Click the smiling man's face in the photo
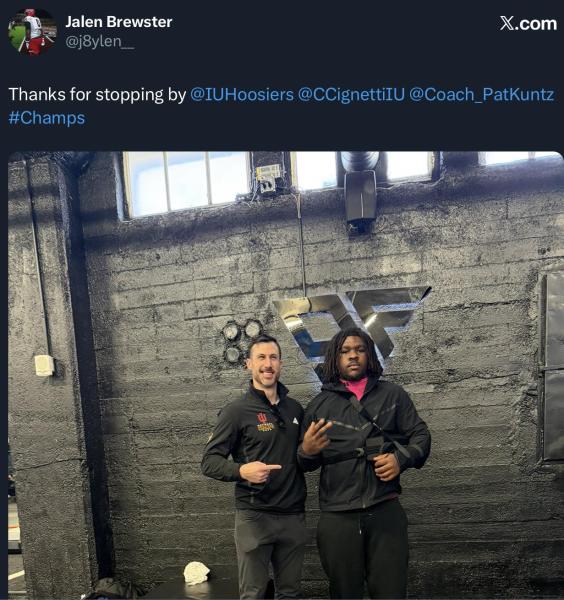This screenshot has height=600, width=564. pyautogui.click(x=265, y=364)
